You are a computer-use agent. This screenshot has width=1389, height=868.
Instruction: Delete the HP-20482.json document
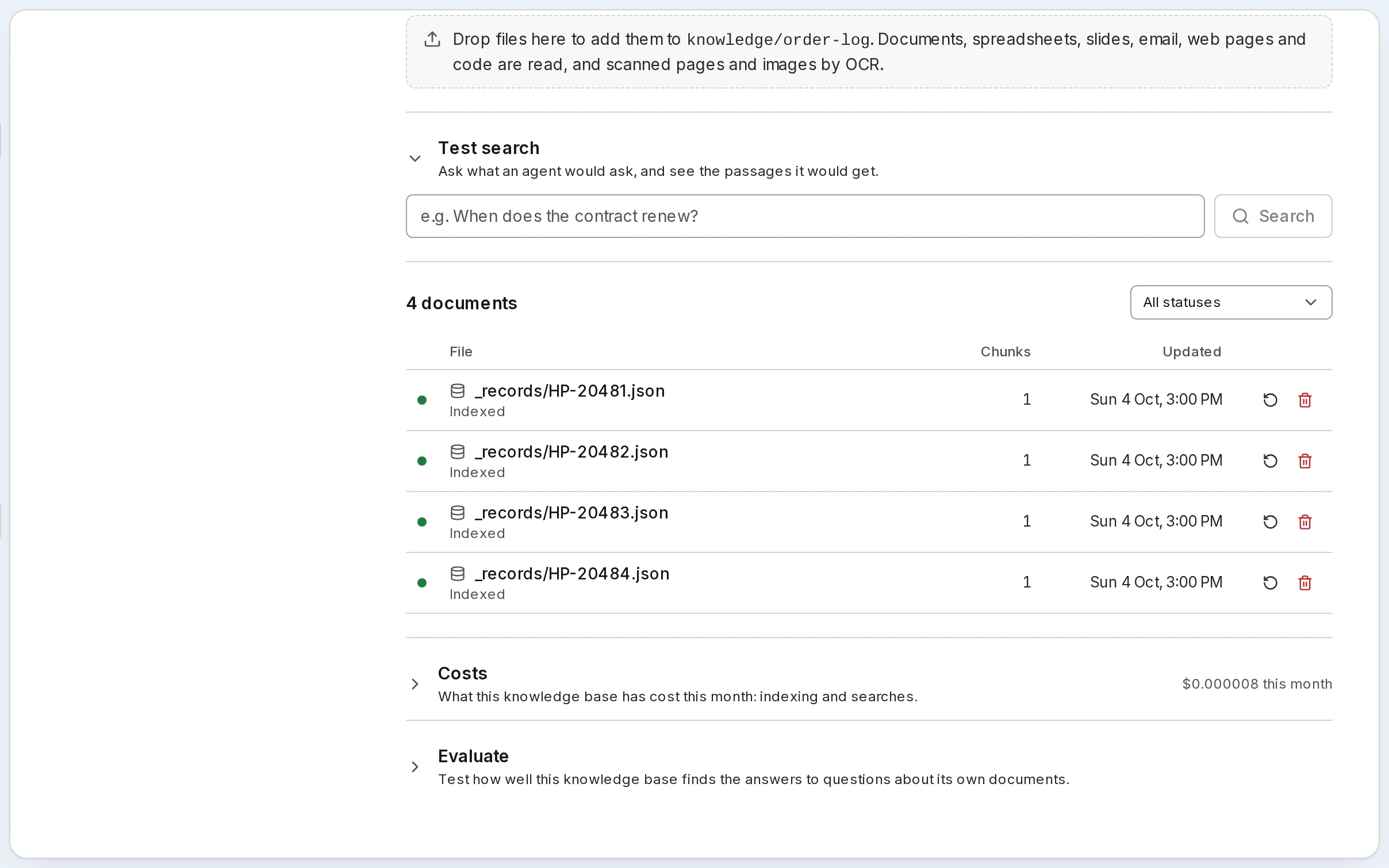(1305, 461)
